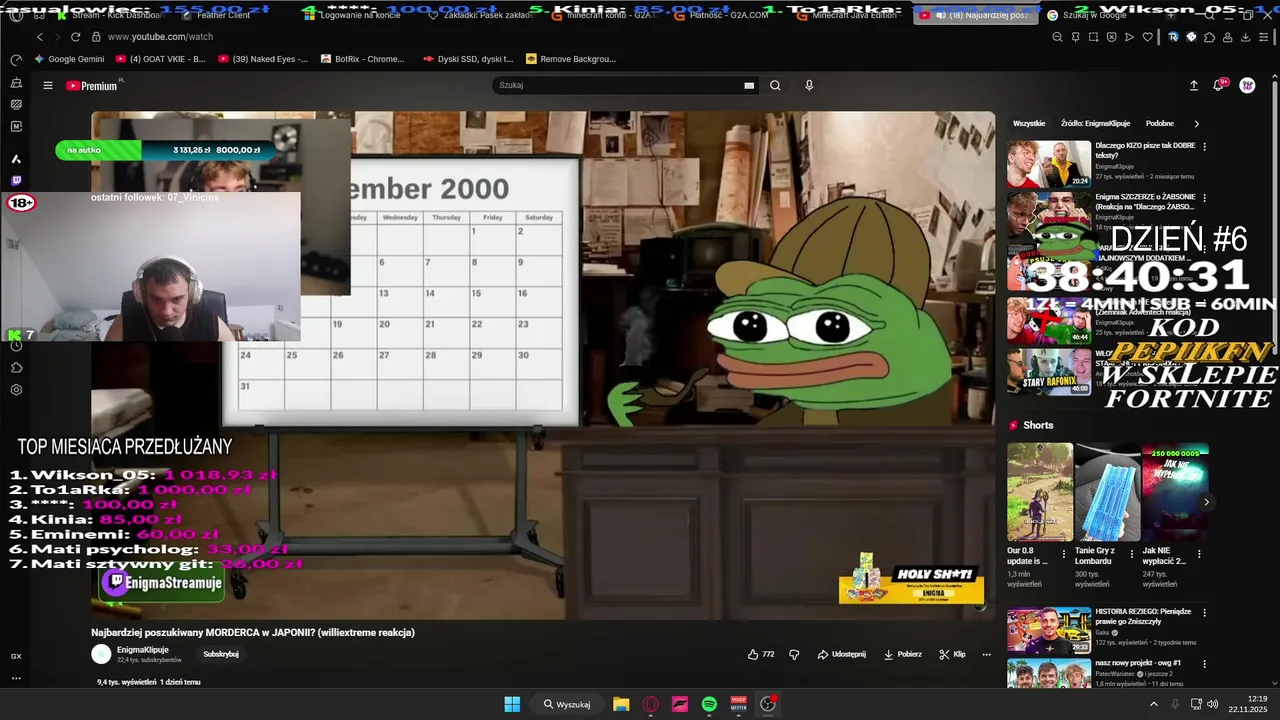
Task: Go to YouTube Premium home logo
Action: (93, 86)
